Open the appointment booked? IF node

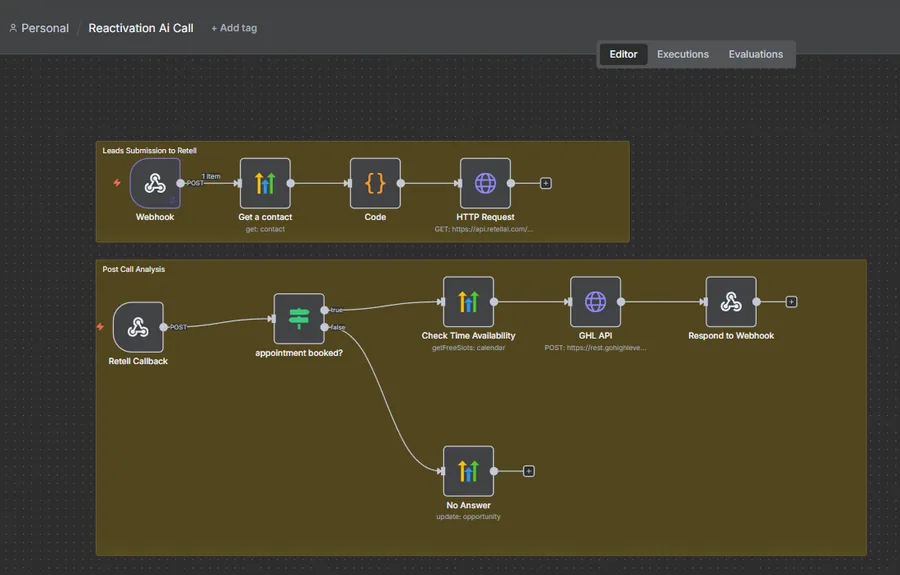pyautogui.click(x=299, y=319)
